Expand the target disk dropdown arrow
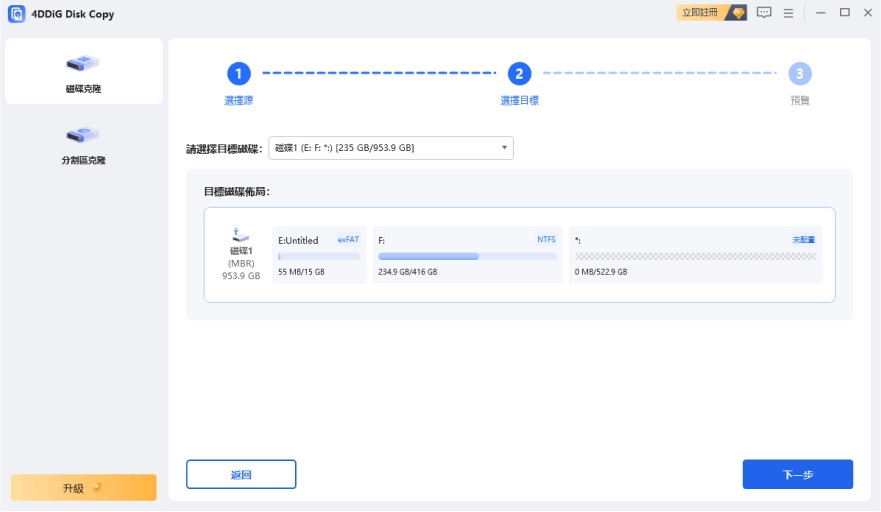This screenshot has height=512, width=881. pos(504,148)
